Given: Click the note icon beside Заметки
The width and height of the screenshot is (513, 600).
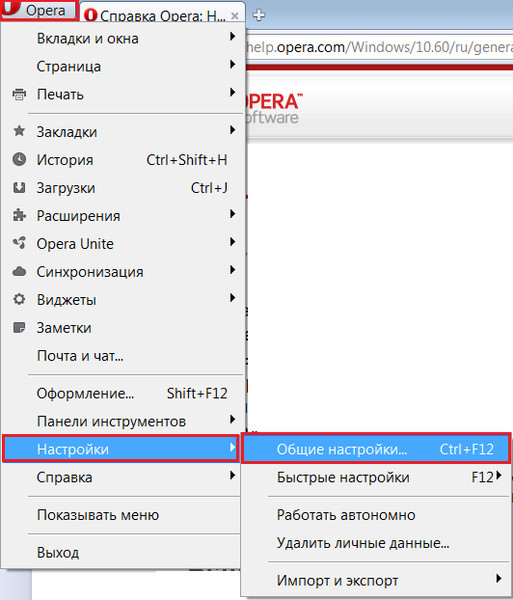Looking at the screenshot, I should pos(19,328).
